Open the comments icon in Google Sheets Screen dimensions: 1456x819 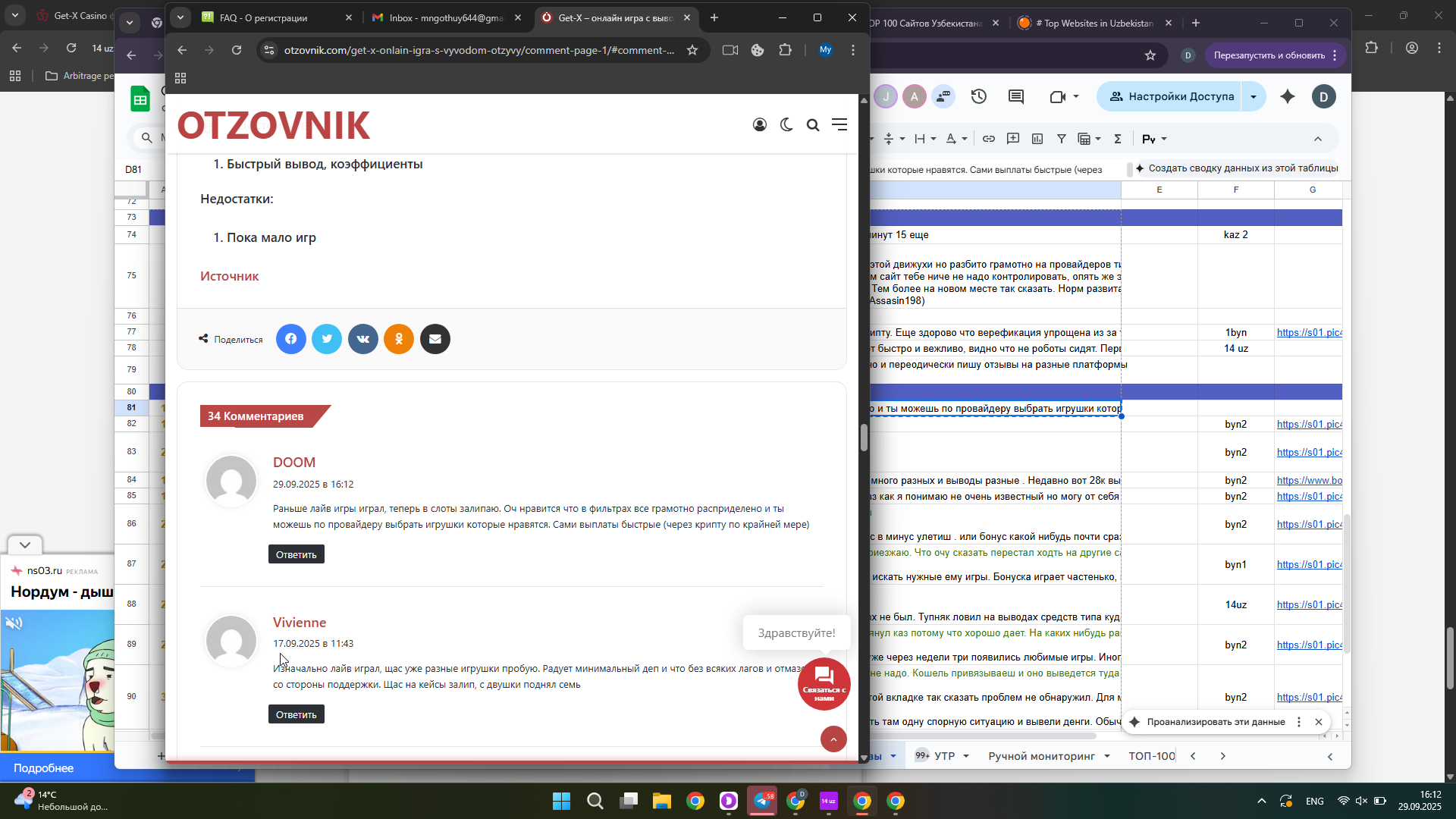pos(1016,96)
